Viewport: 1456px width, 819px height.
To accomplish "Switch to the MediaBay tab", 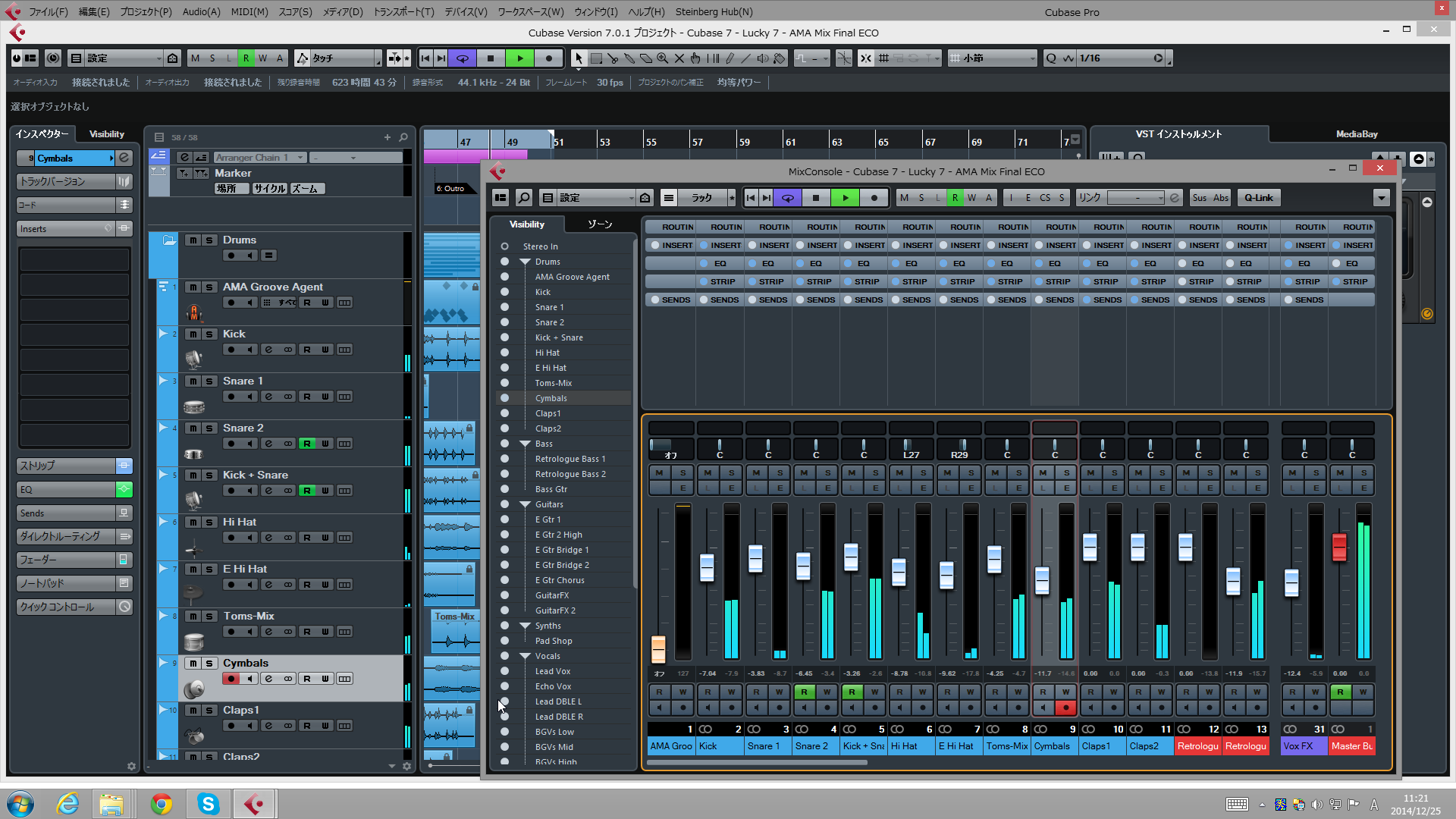I will pyautogui.click(x=1357, y=134).
